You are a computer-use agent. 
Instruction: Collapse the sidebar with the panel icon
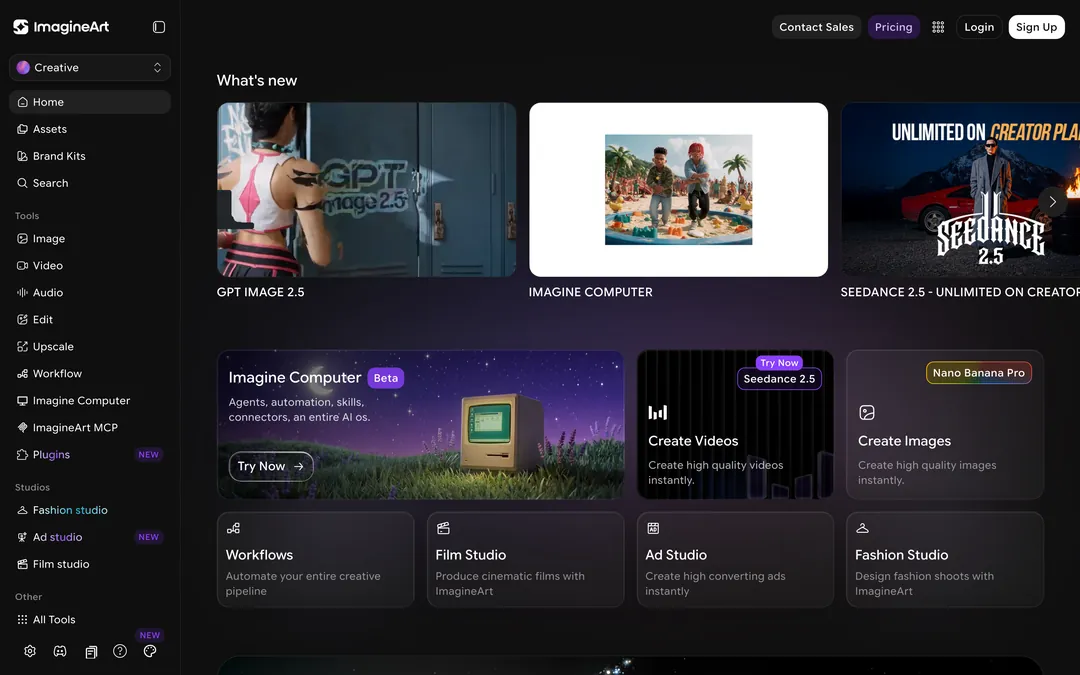coord(159,27)
